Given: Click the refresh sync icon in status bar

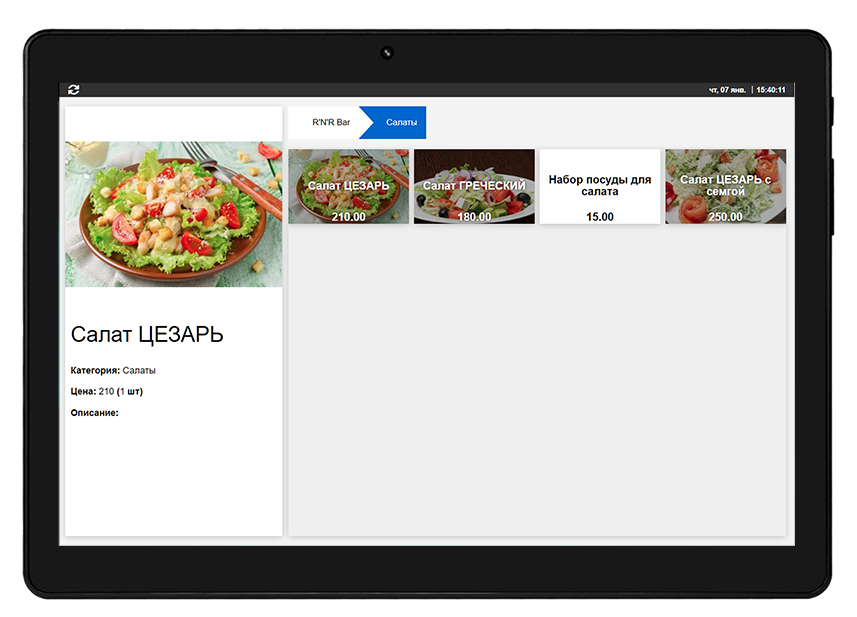Looking at the screenshot, I should [x=74, y=90].
